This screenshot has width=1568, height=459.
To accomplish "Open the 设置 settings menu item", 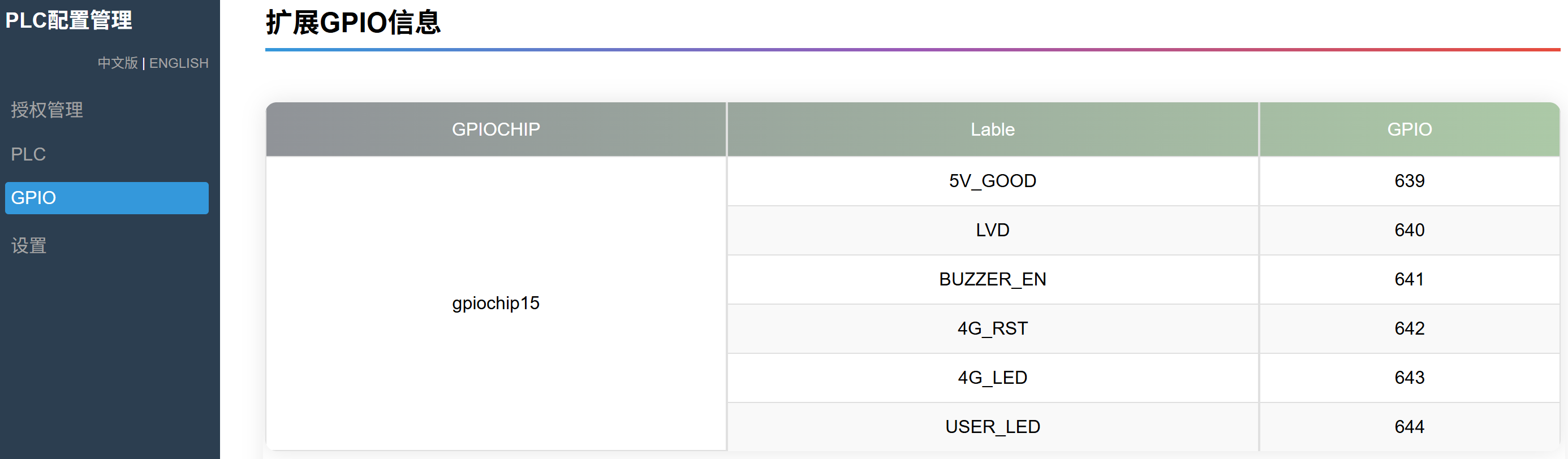I will [29, 246].
